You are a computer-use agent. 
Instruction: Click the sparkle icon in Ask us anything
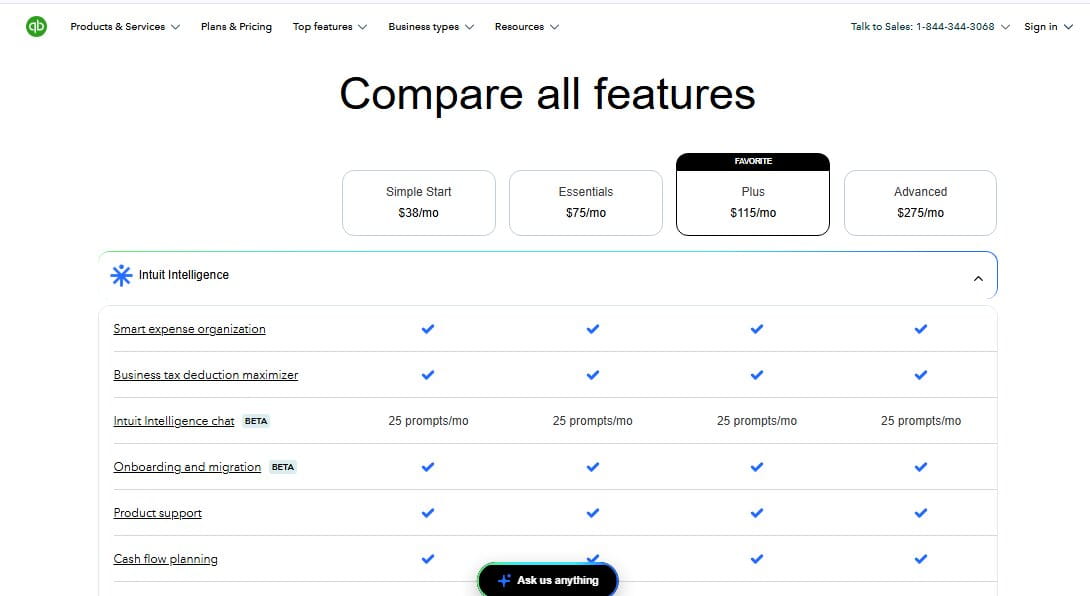504,580
